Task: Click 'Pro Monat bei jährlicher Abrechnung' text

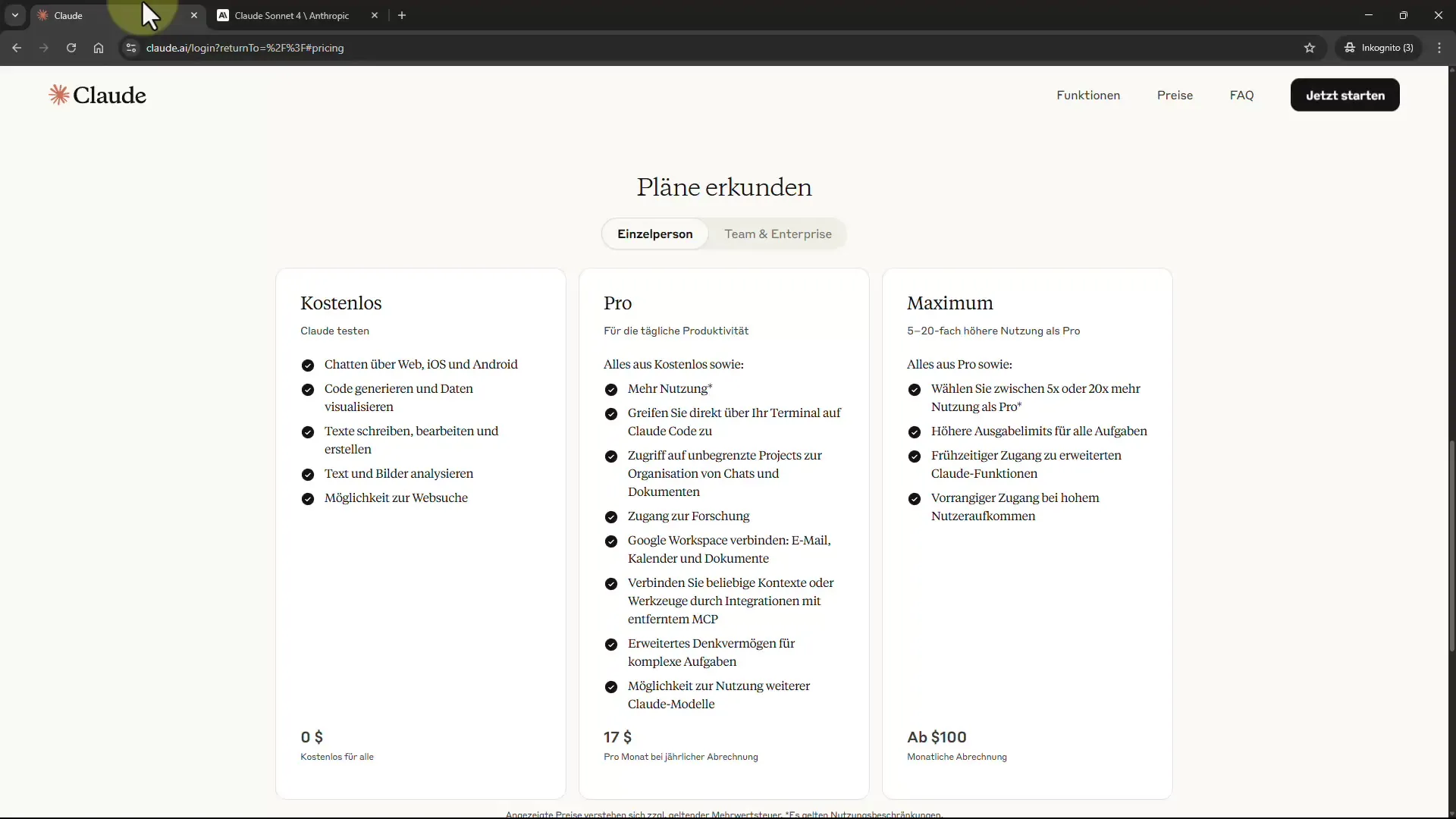Action: click(680, 757)
